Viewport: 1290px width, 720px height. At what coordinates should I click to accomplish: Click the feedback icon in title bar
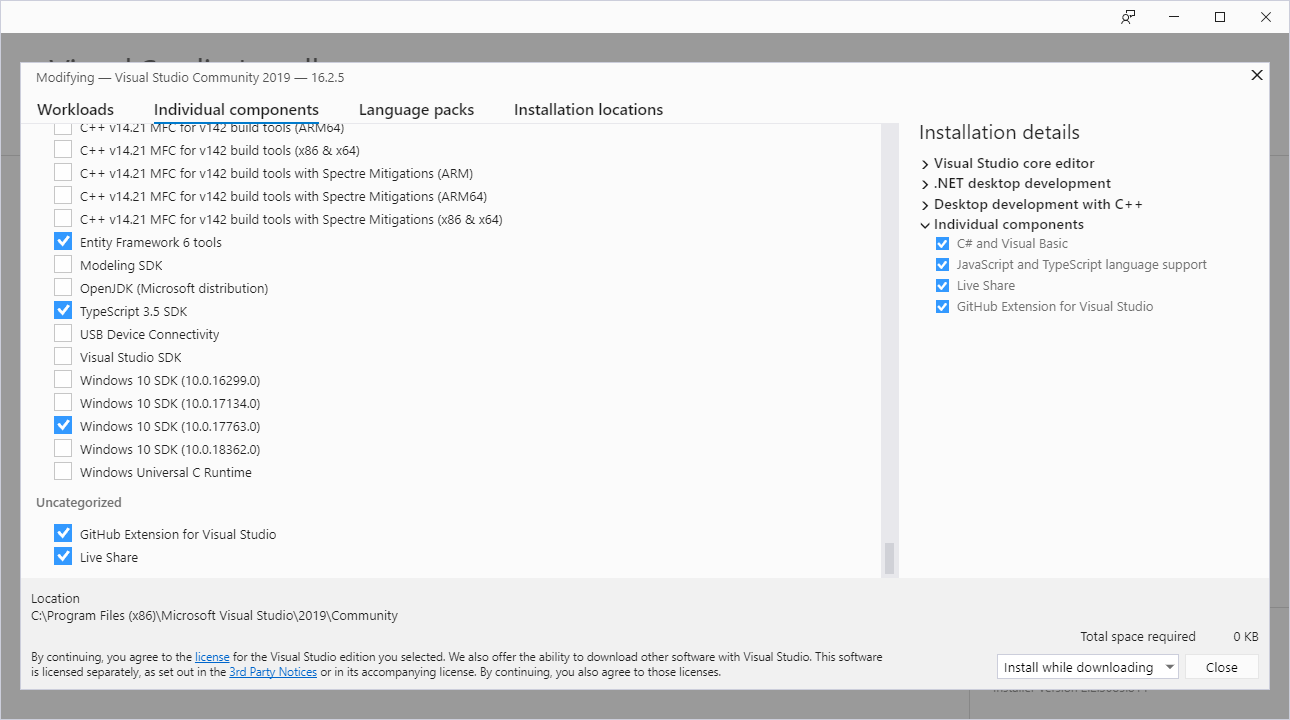pos(1128,17)
